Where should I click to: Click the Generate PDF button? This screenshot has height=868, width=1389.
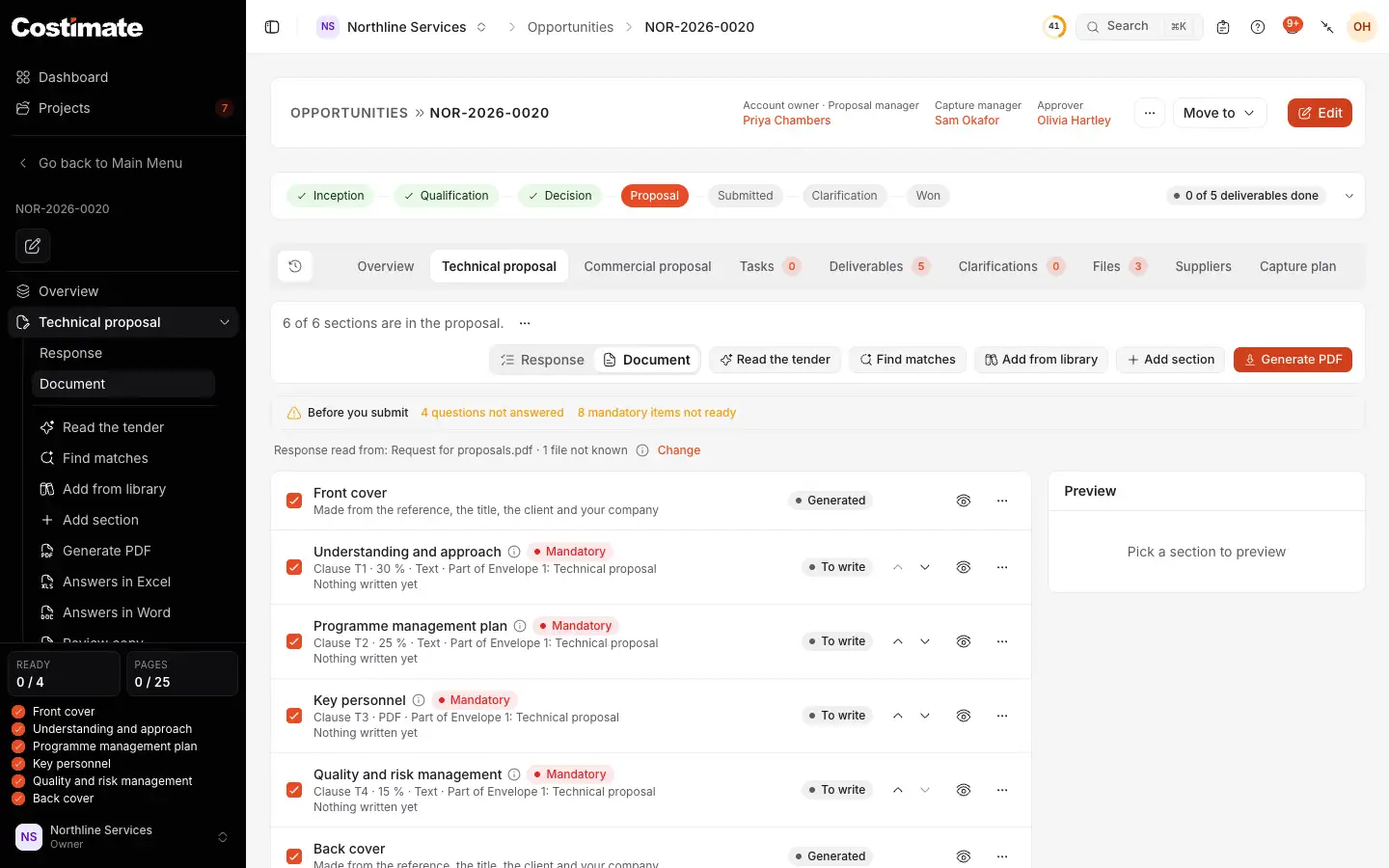click(x=1293, y=360)
